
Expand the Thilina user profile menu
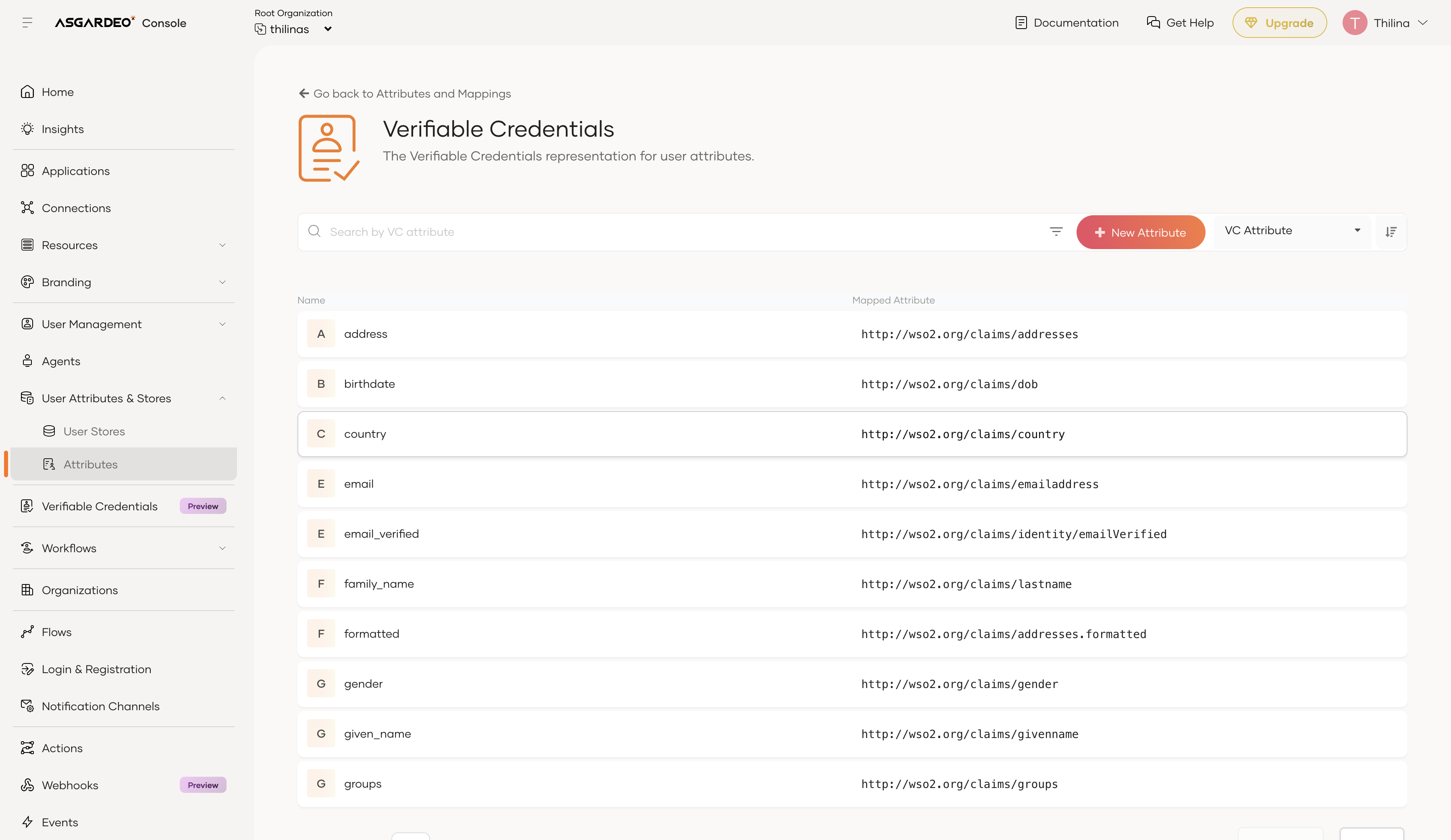(x=1423, y=23)
